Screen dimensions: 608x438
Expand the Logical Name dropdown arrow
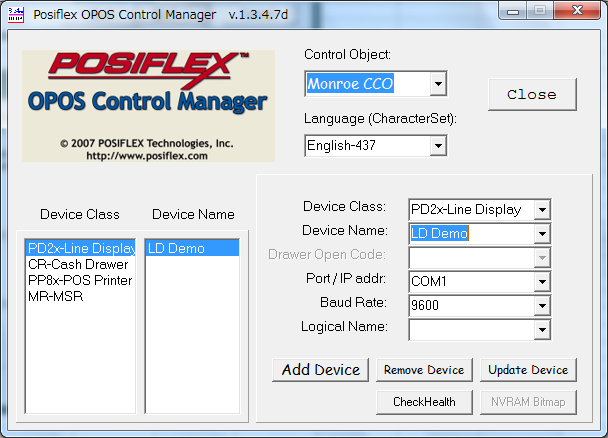542,329
